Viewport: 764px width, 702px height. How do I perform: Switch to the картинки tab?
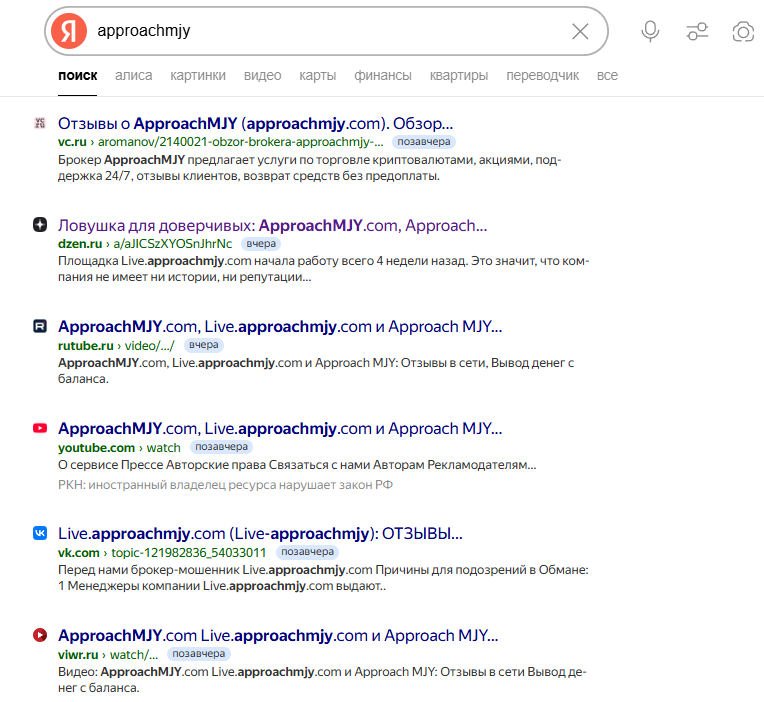tap(198, 76)
